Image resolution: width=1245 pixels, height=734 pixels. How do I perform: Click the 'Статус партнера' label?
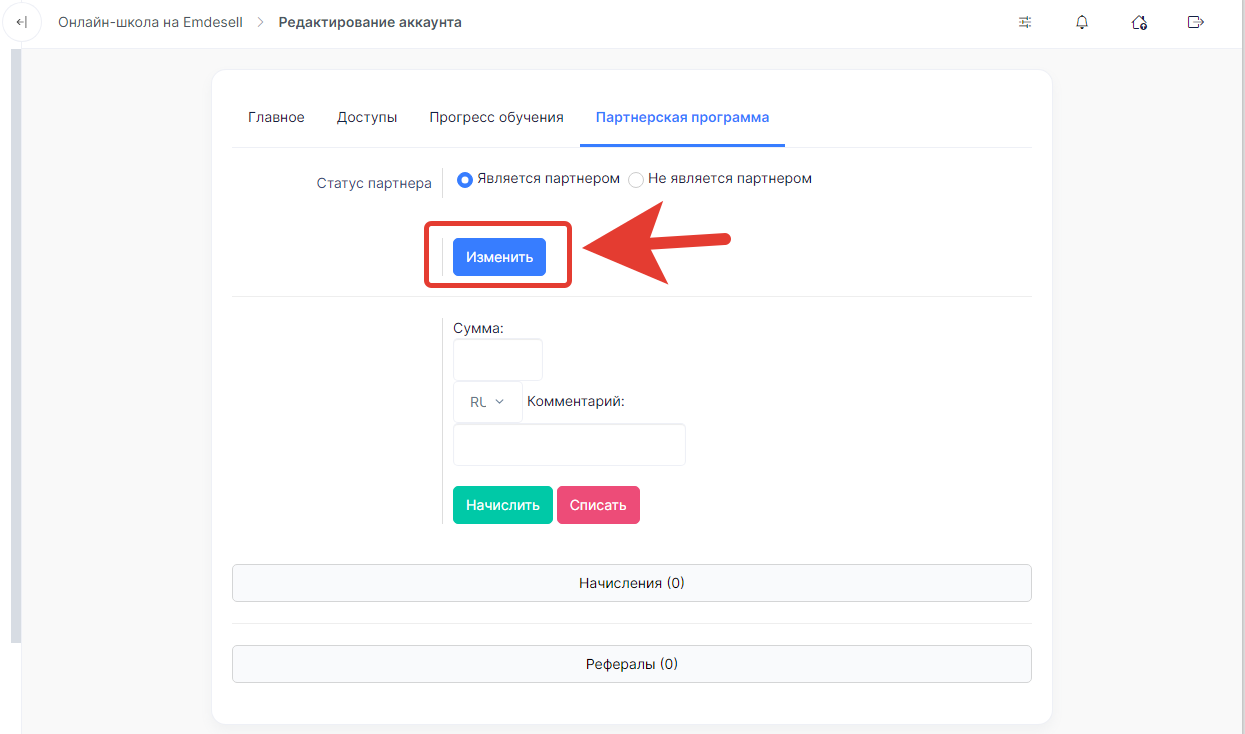click(374, 184)
